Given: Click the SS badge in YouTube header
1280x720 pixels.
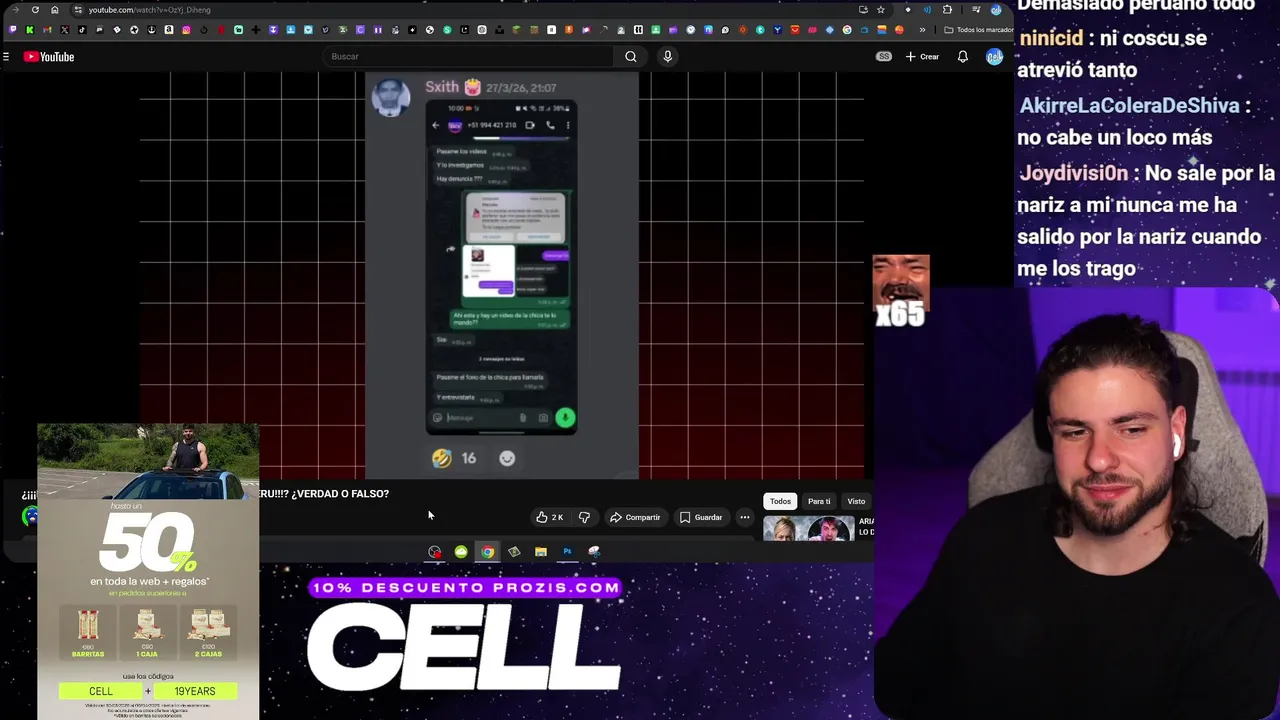Looking at the screenshot, I should pyautogui.click(x=884, y=57).
